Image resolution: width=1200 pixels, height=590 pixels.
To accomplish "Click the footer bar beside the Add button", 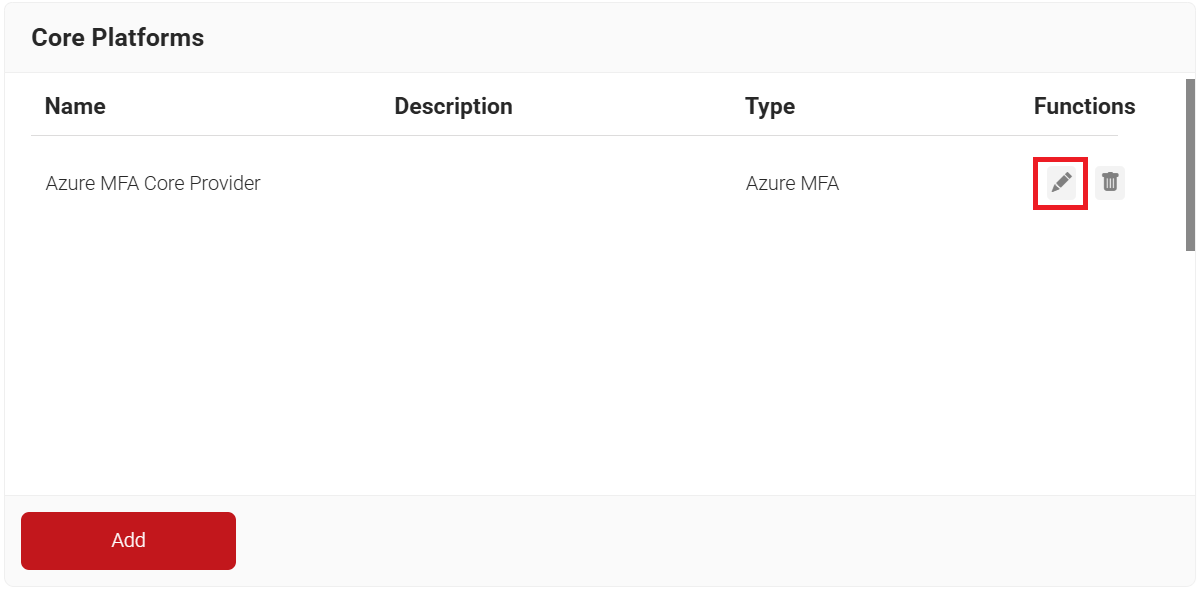I will coord(700,541).
